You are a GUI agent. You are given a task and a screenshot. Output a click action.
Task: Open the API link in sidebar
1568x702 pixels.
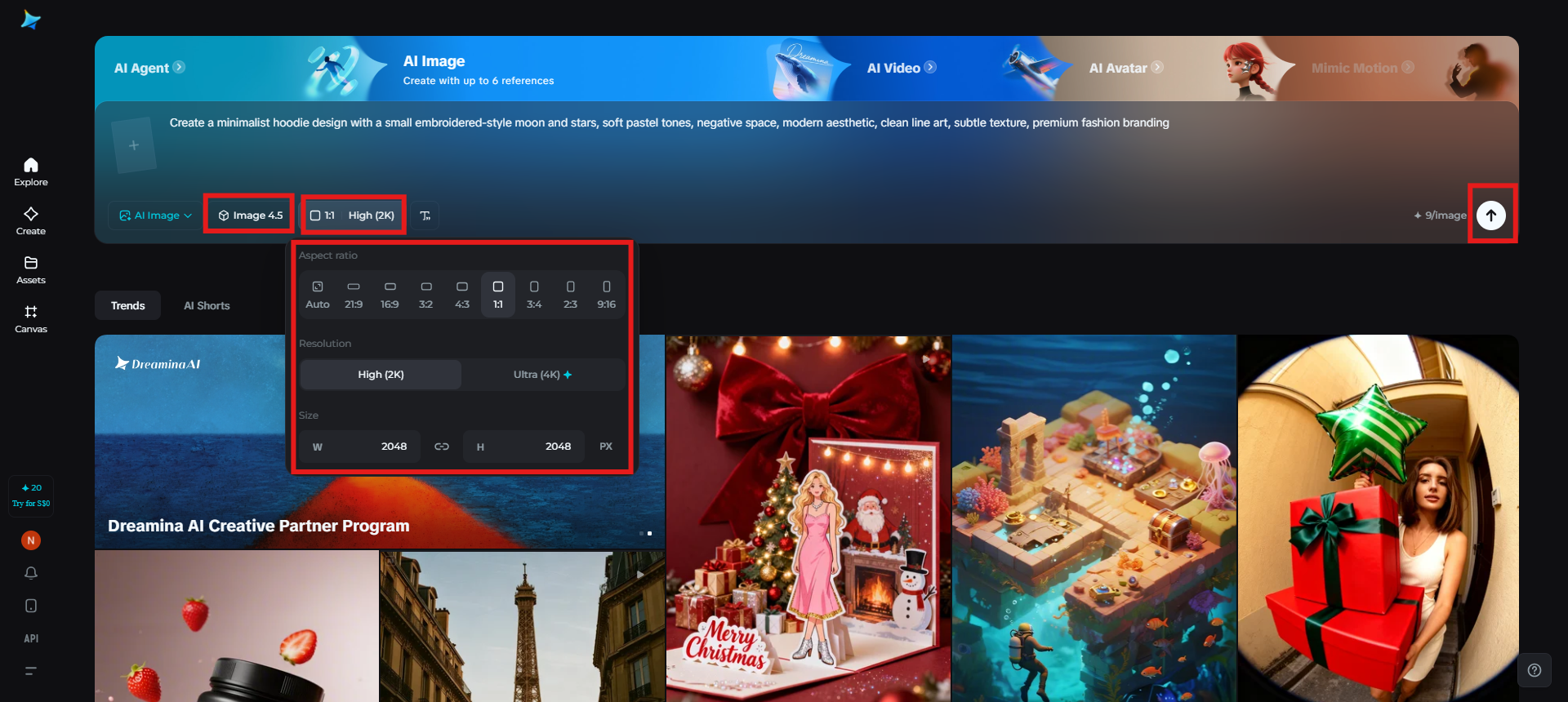click(x=31, y=638)
